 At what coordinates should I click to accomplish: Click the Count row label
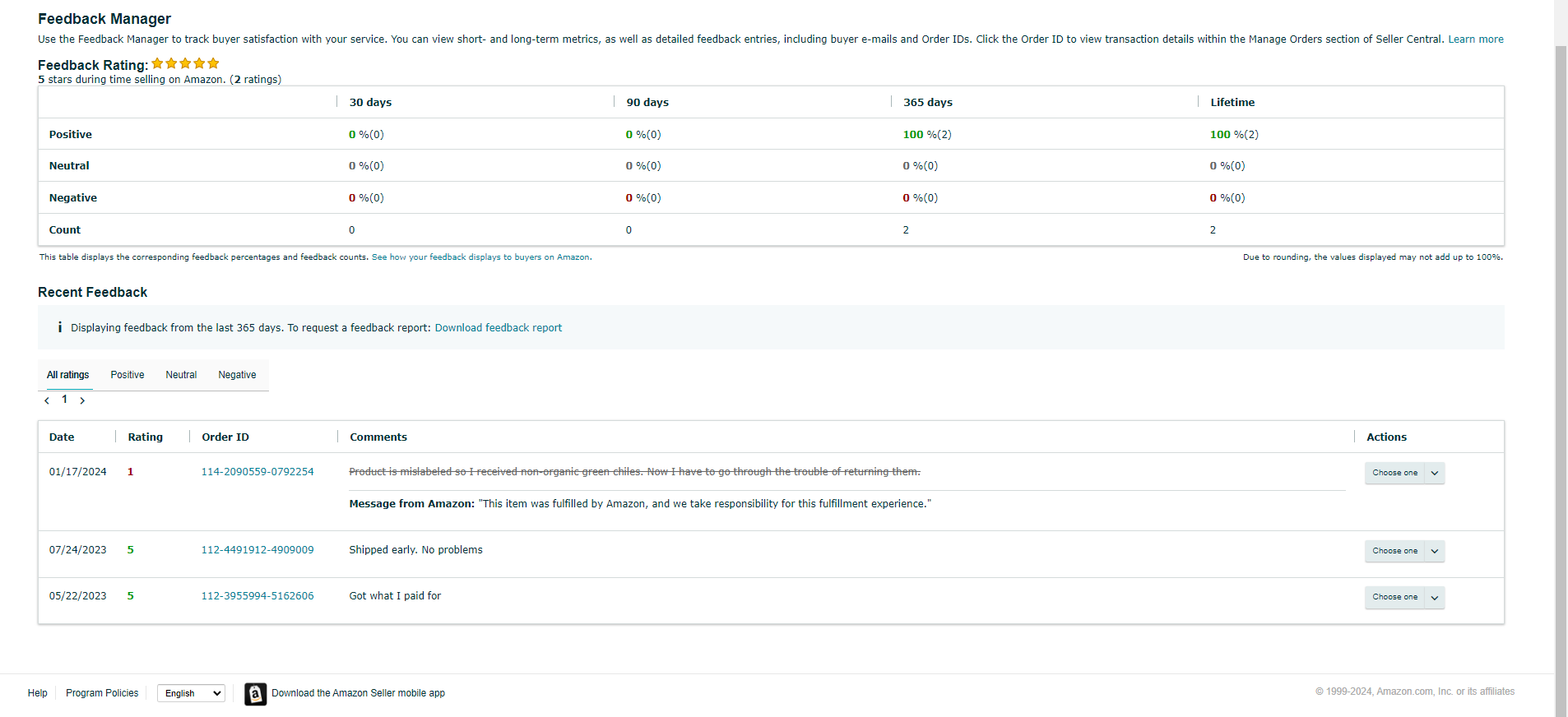(65, 230)
